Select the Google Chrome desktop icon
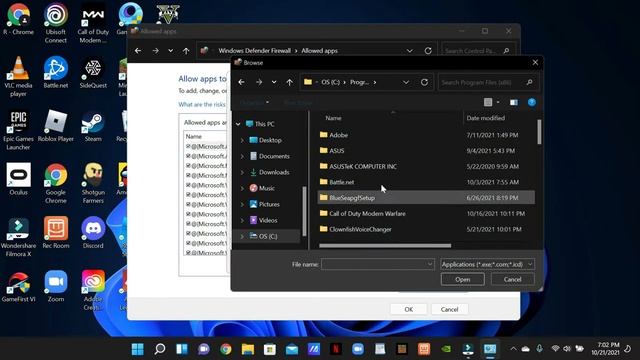The height and width of the screenshot is (360, 640). click(x=56, y=183)
